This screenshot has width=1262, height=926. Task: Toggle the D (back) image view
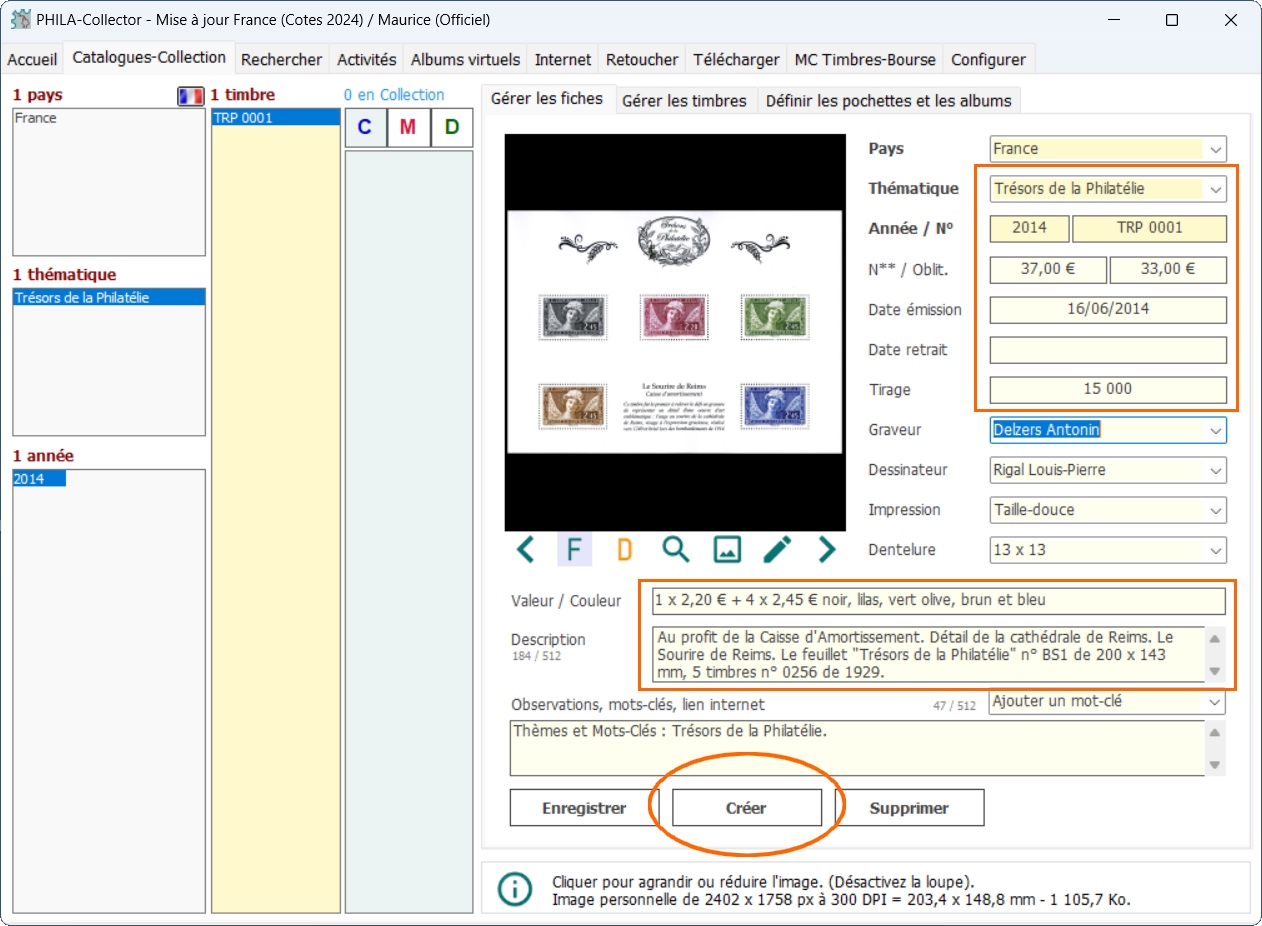click(624, 549)
